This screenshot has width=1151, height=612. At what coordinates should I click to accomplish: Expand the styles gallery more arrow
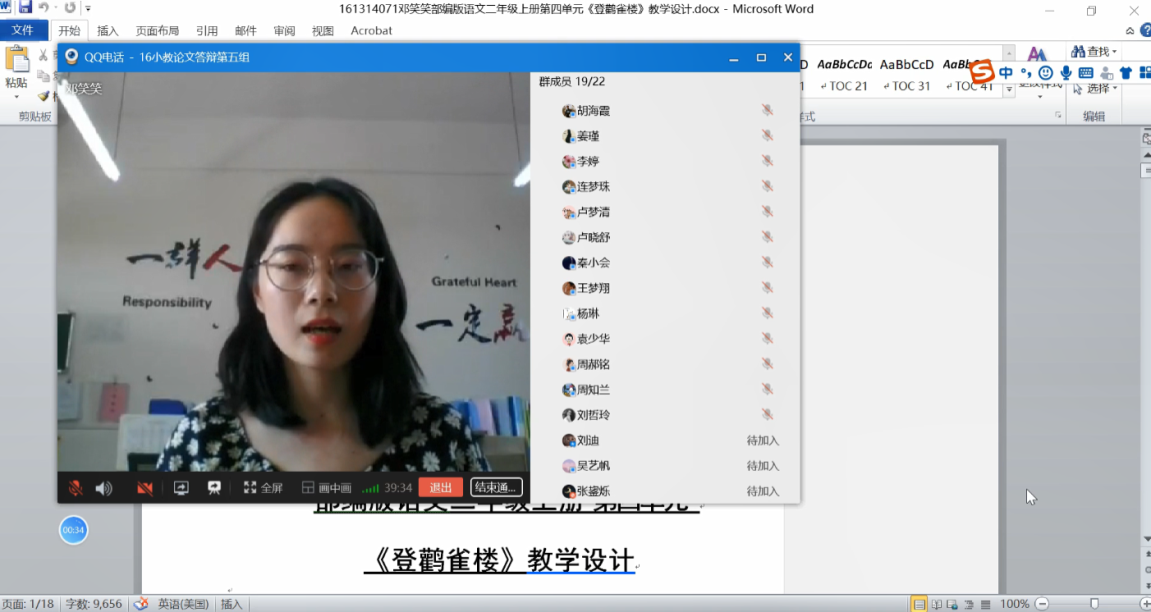coord(1009,90)
